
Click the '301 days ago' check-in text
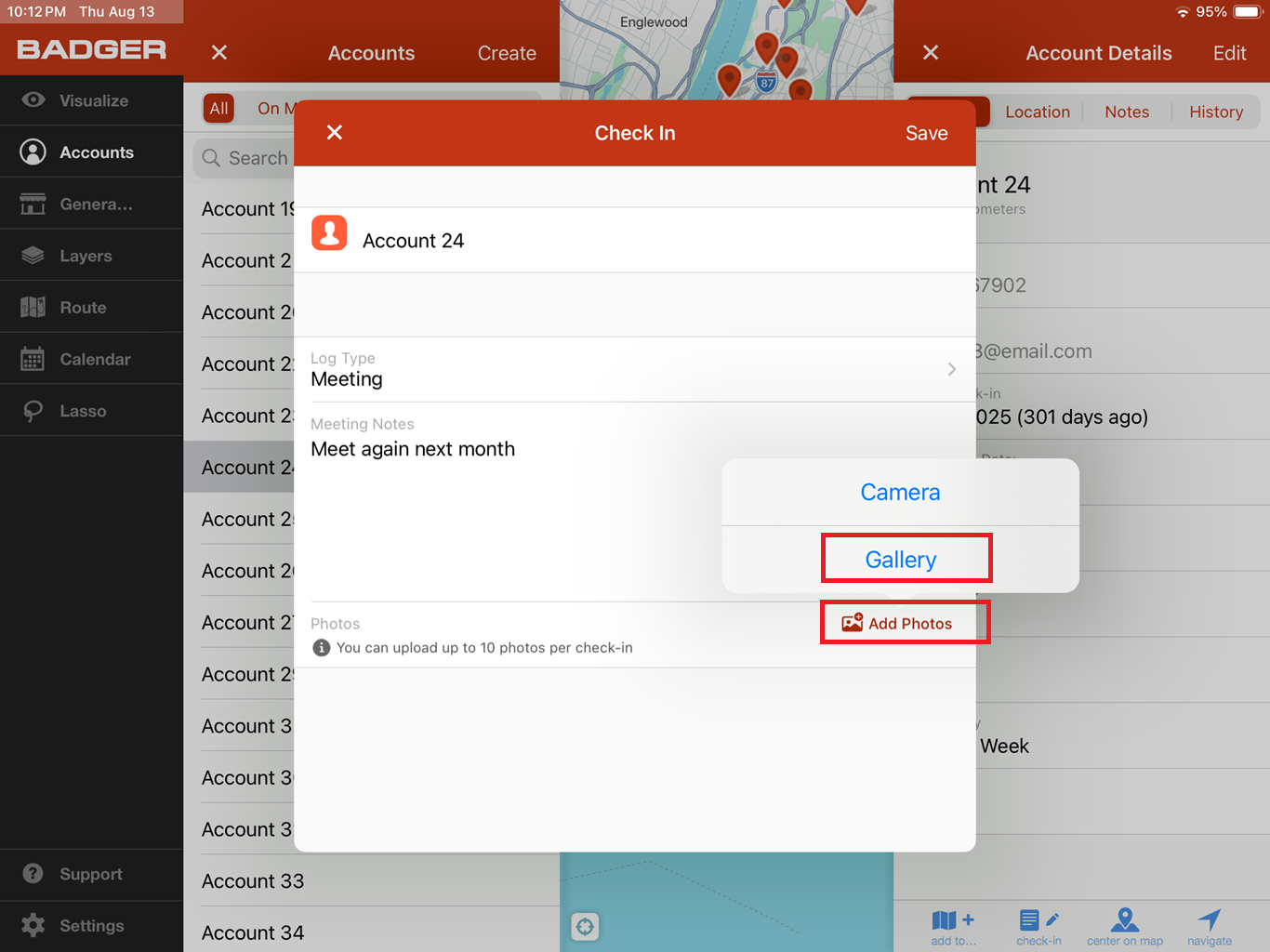[x=1083, y=416]
